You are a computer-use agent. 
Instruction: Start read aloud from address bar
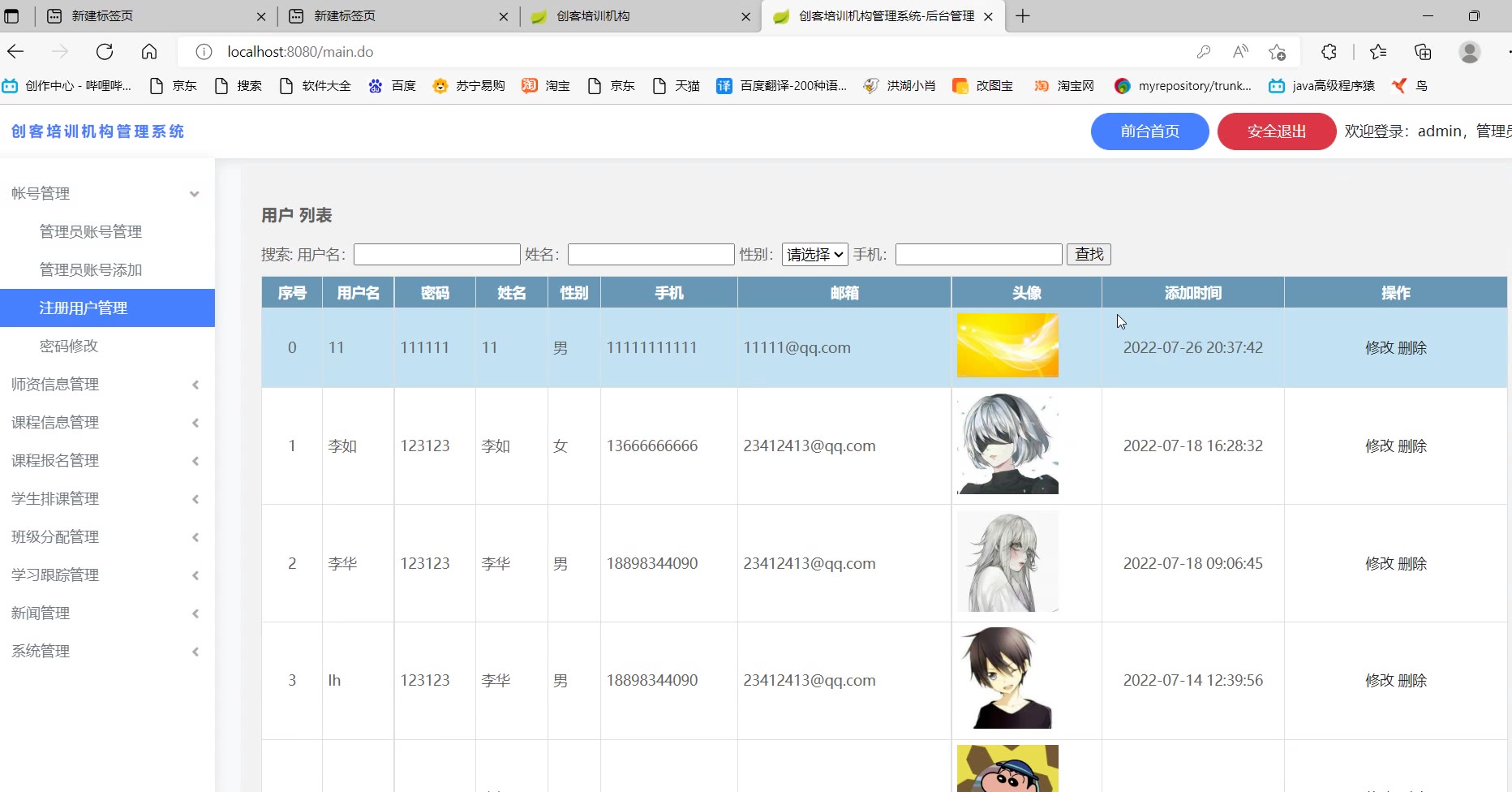[1240, 52]
